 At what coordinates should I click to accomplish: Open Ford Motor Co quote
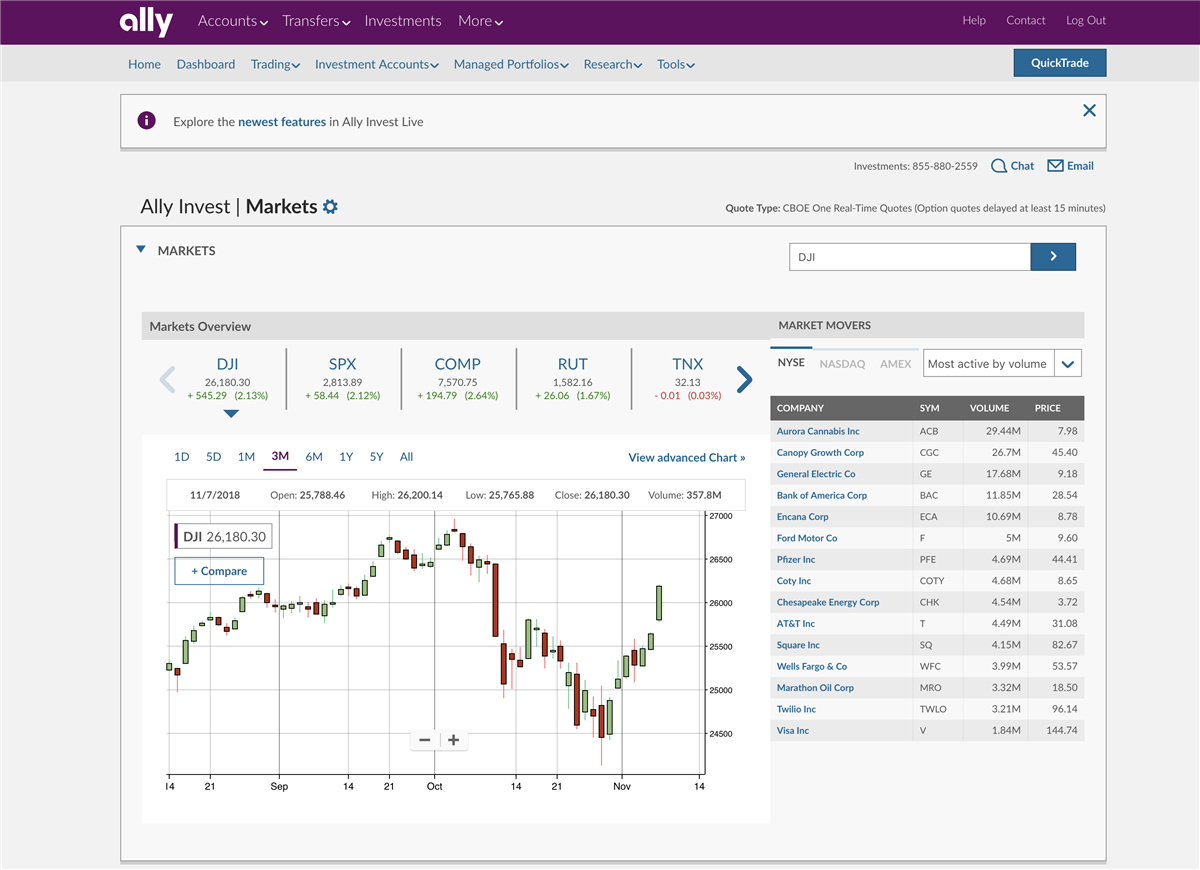coord(807,538)
